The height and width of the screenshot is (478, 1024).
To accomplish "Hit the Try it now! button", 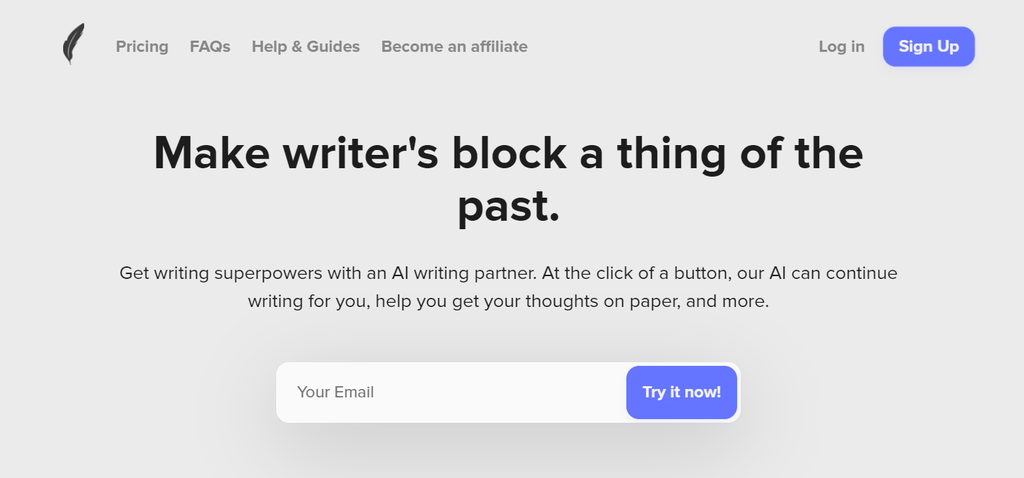I will pos(682,392).
